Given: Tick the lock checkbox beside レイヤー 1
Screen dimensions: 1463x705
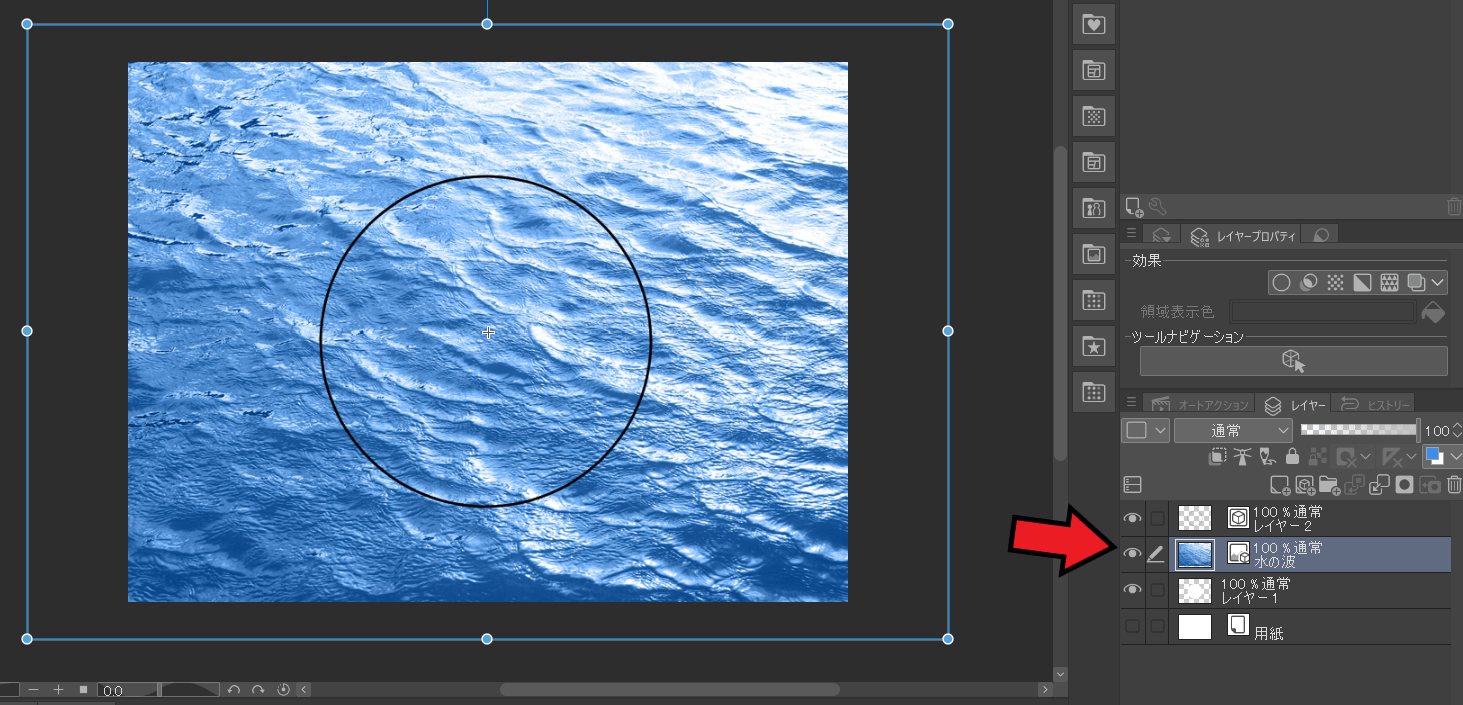Looking at the screenshot, I should coord(1157,590).
